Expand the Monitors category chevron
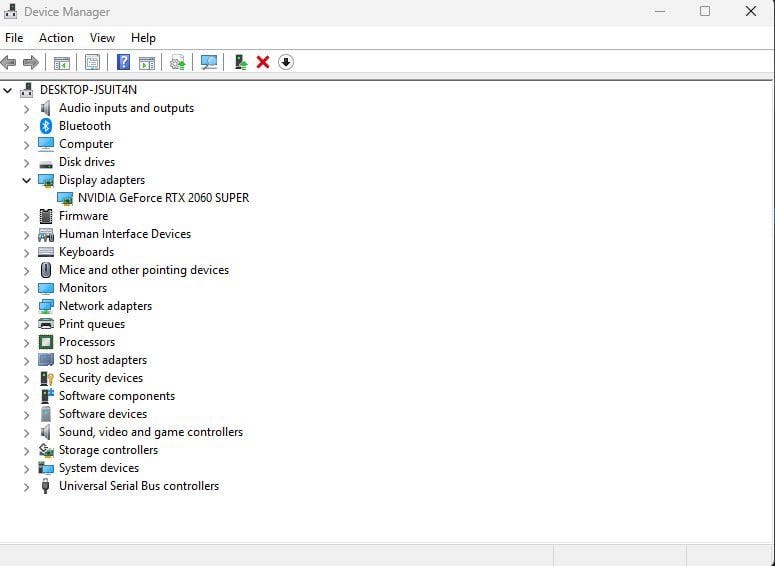The height and width of the screenshot is (566, 775). coord(26,289)
